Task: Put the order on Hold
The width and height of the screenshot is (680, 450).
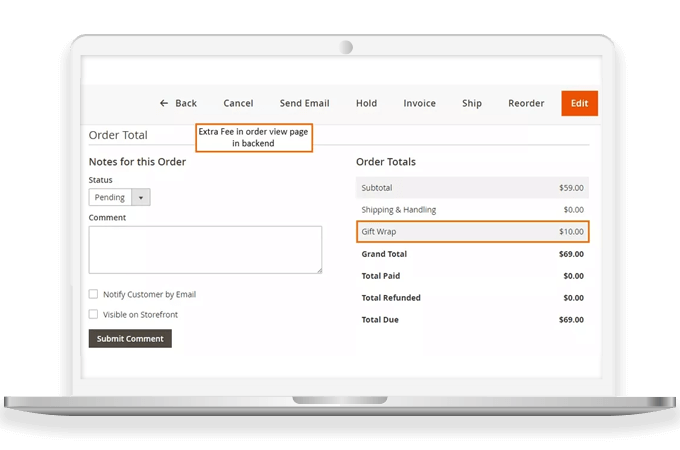Action: (x=366, y=103)
